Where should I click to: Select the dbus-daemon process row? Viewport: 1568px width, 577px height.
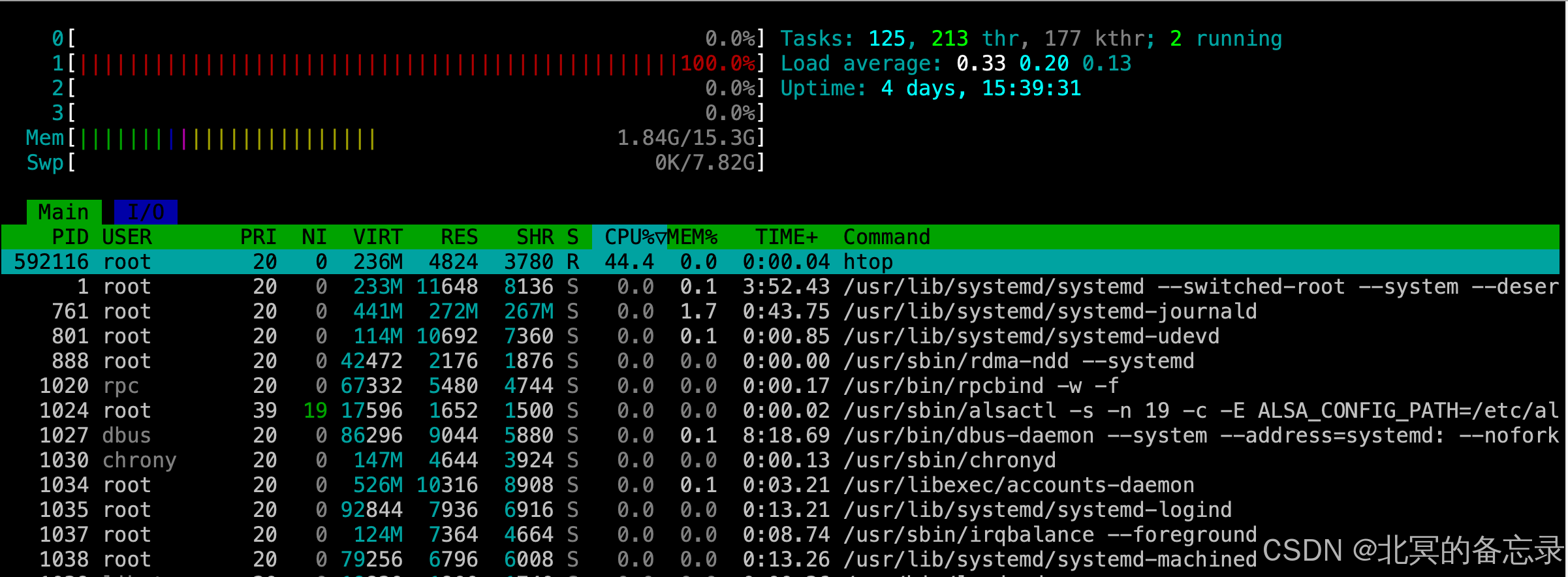780,435
